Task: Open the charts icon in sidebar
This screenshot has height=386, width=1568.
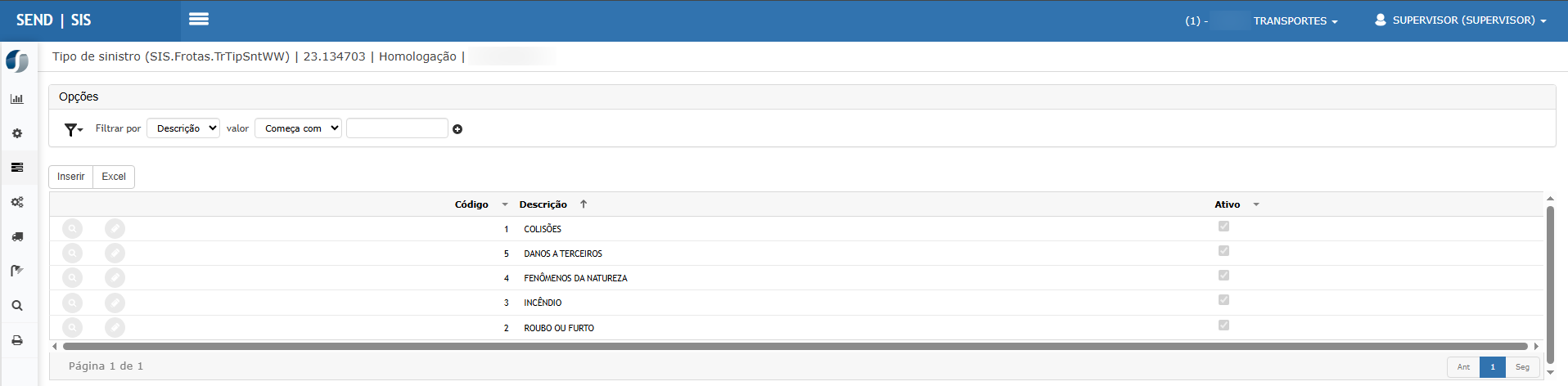Action: (17, 99)
